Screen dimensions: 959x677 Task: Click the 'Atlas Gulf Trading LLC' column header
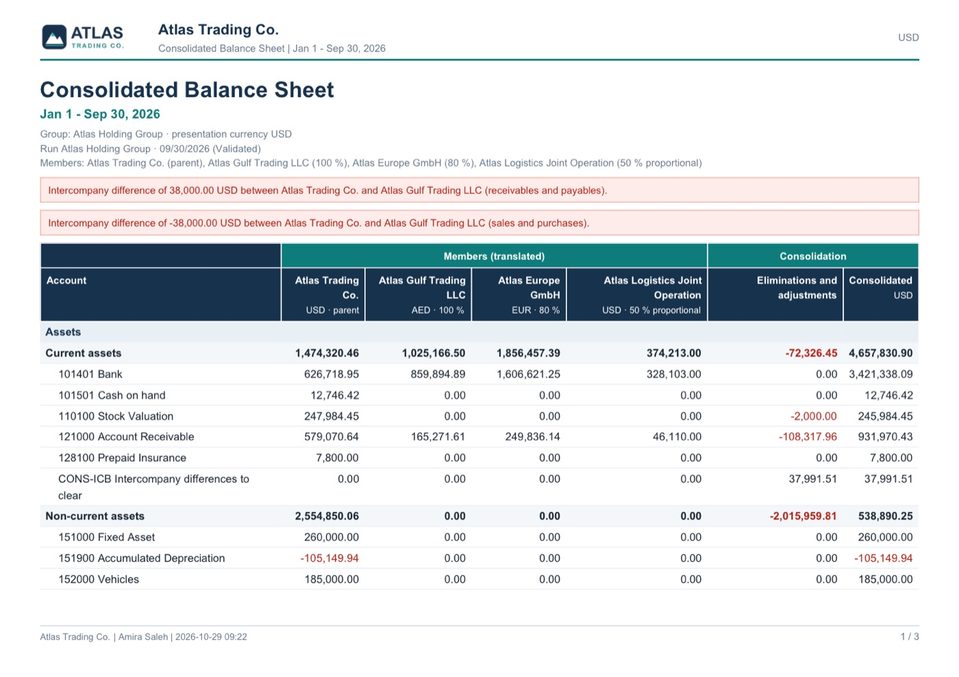click(x=418, y=295)
